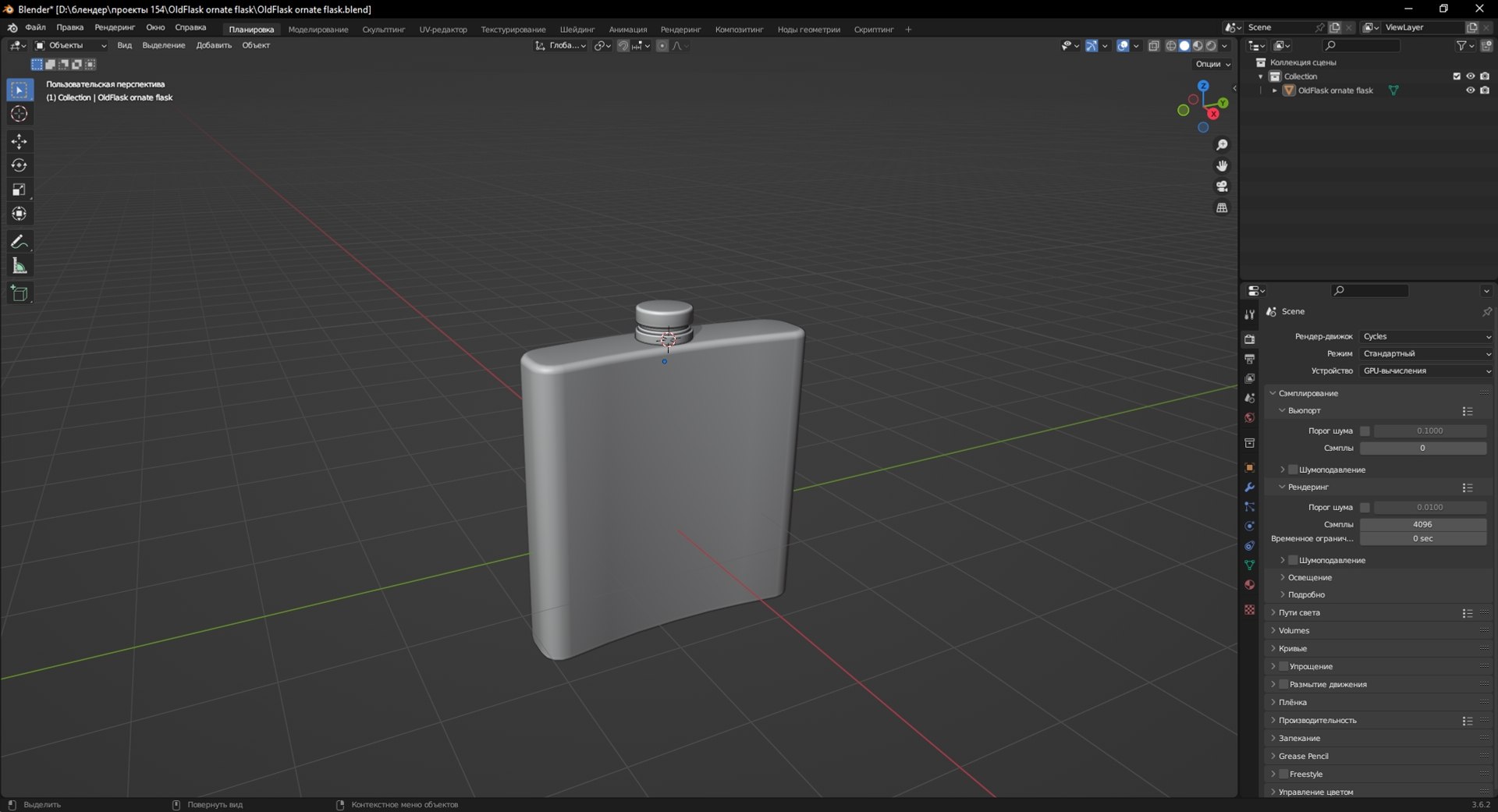The image size is (1498, 812).
Task: Activate the 3D Cursor tool
Action: pyautogui.click(x=20, y=114)
